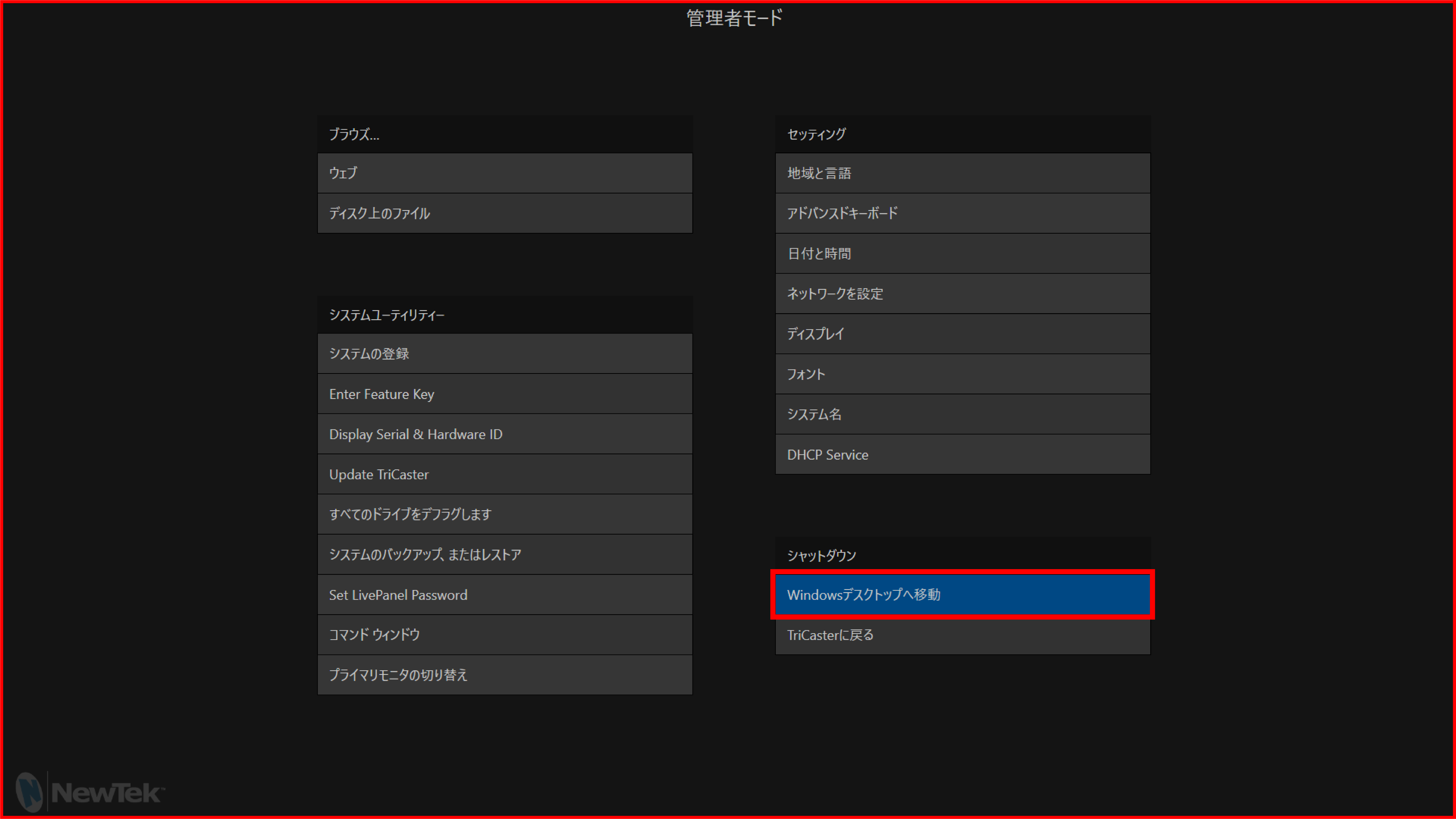Select Enter Feature Key

[505, 393]
